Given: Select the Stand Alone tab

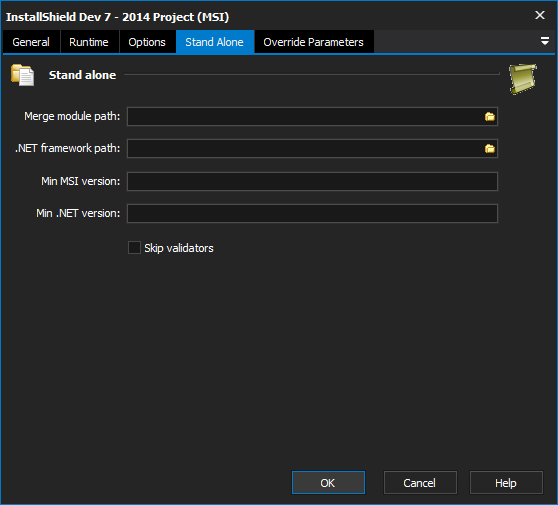Looking at the screenshot, I should click(215, 42).
